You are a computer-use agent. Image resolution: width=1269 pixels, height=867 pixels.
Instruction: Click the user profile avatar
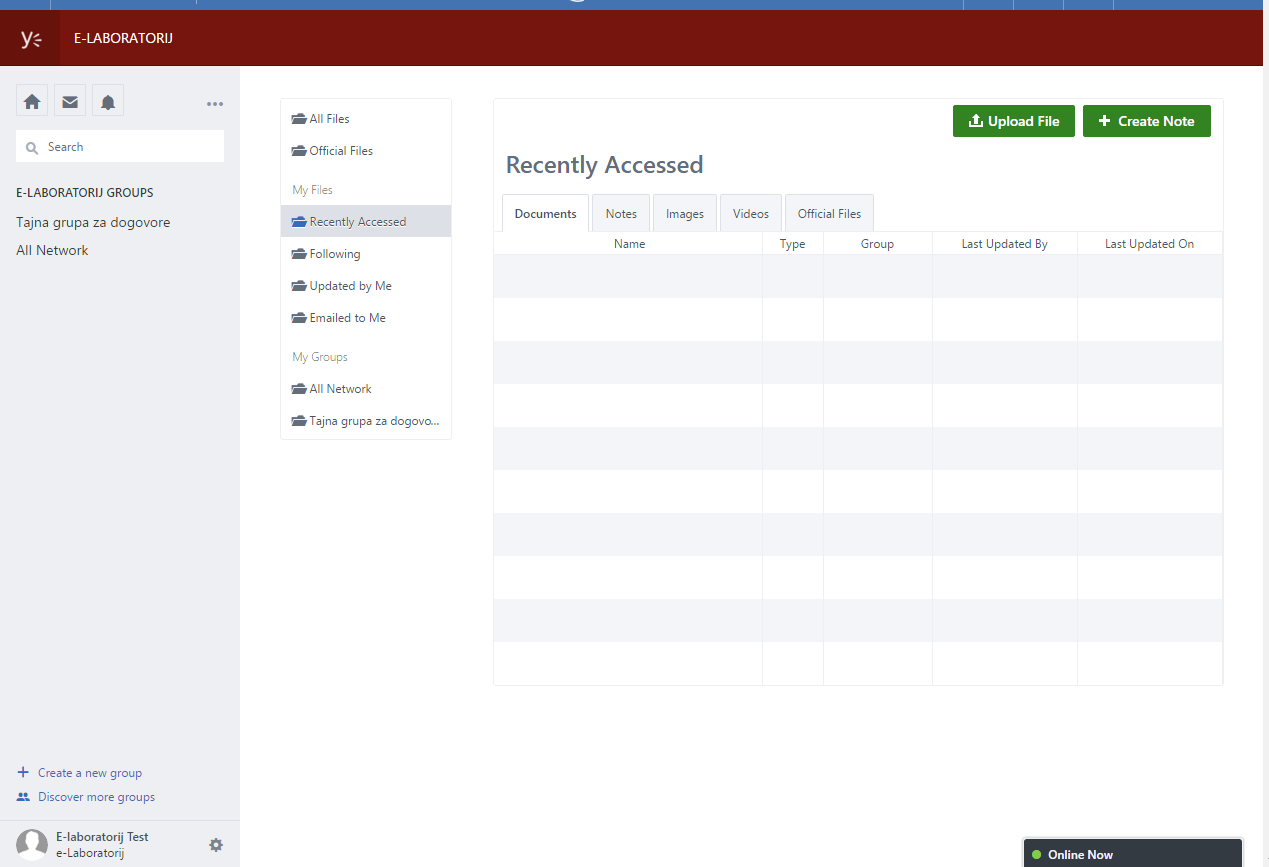[x=32, y=845]
